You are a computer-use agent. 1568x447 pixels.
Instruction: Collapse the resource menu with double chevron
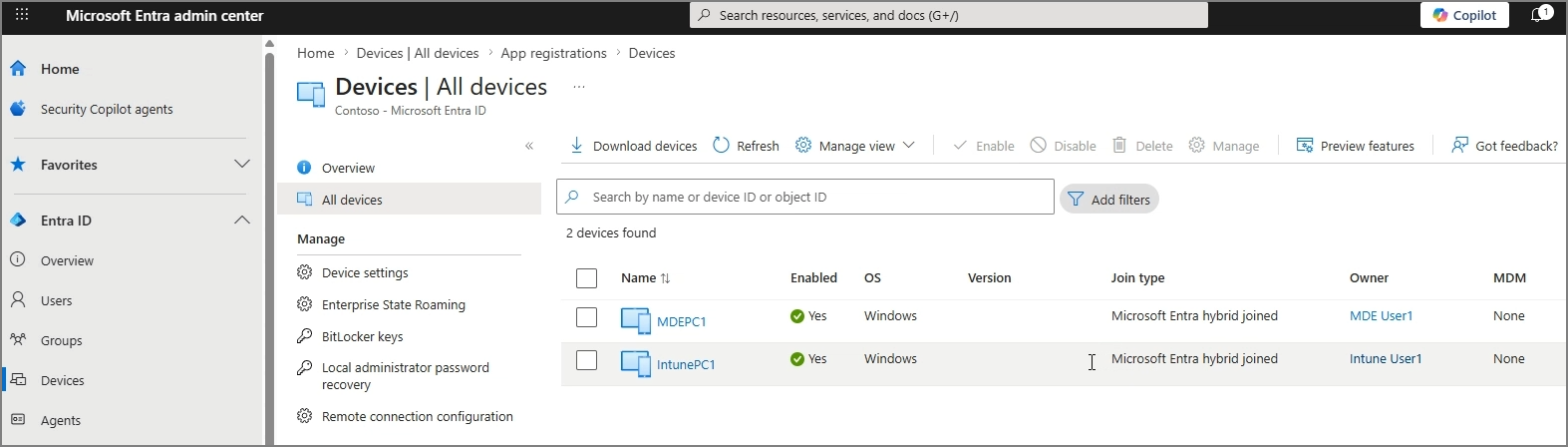click(529, 146)
